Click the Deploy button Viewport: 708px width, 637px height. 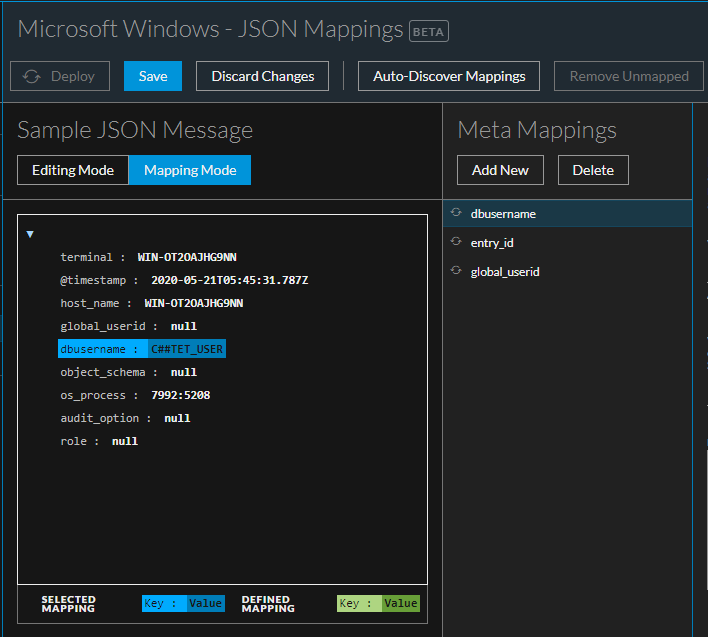tap(60, 76)
